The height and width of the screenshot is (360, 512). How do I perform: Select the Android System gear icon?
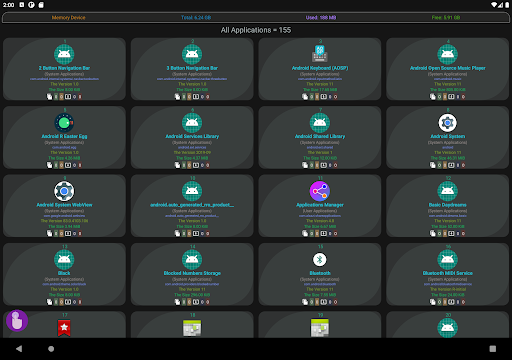[447, 122]
